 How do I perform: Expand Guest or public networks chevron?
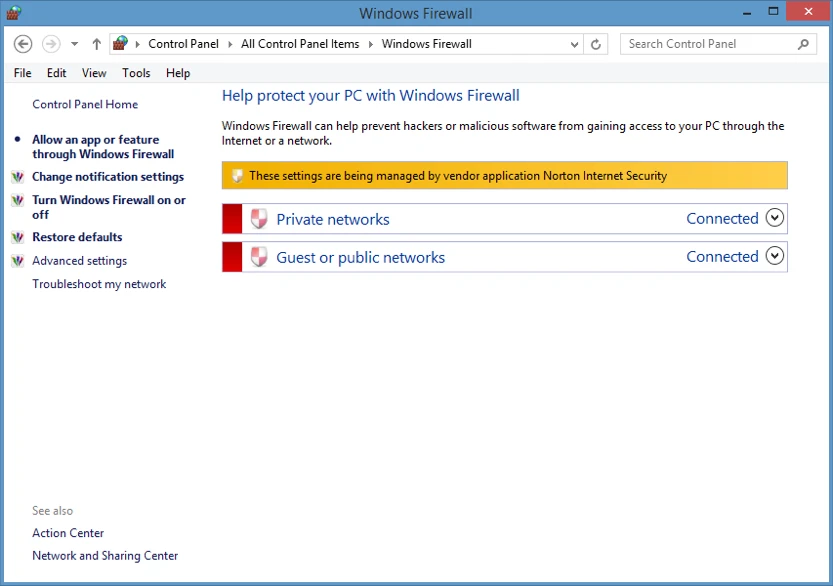[x=774, y=256]
